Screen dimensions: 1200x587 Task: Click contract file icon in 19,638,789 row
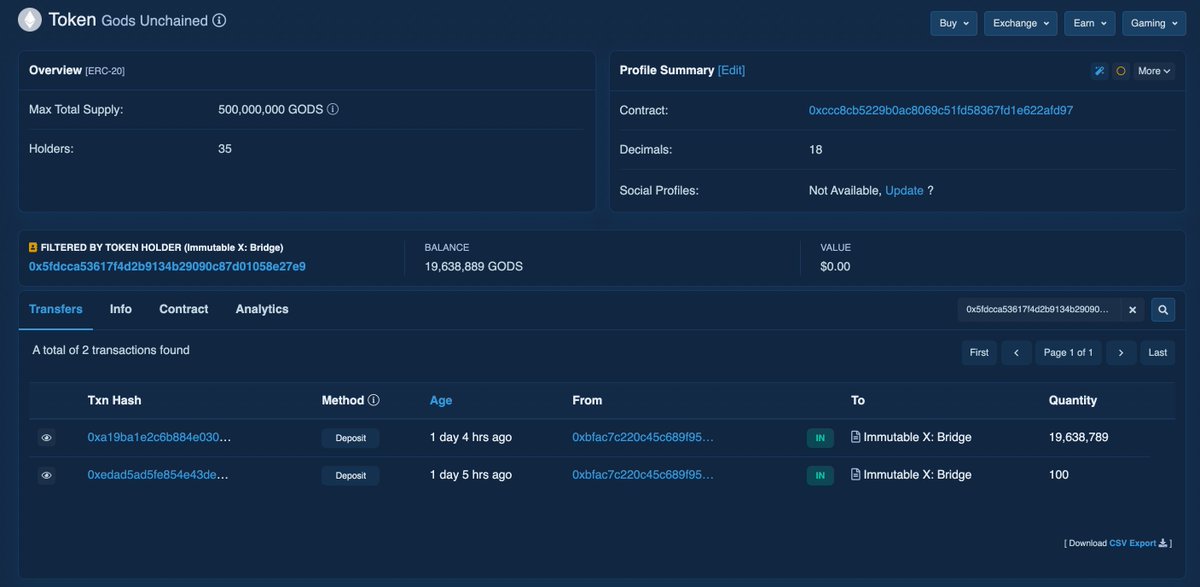[x=855, y=437]
